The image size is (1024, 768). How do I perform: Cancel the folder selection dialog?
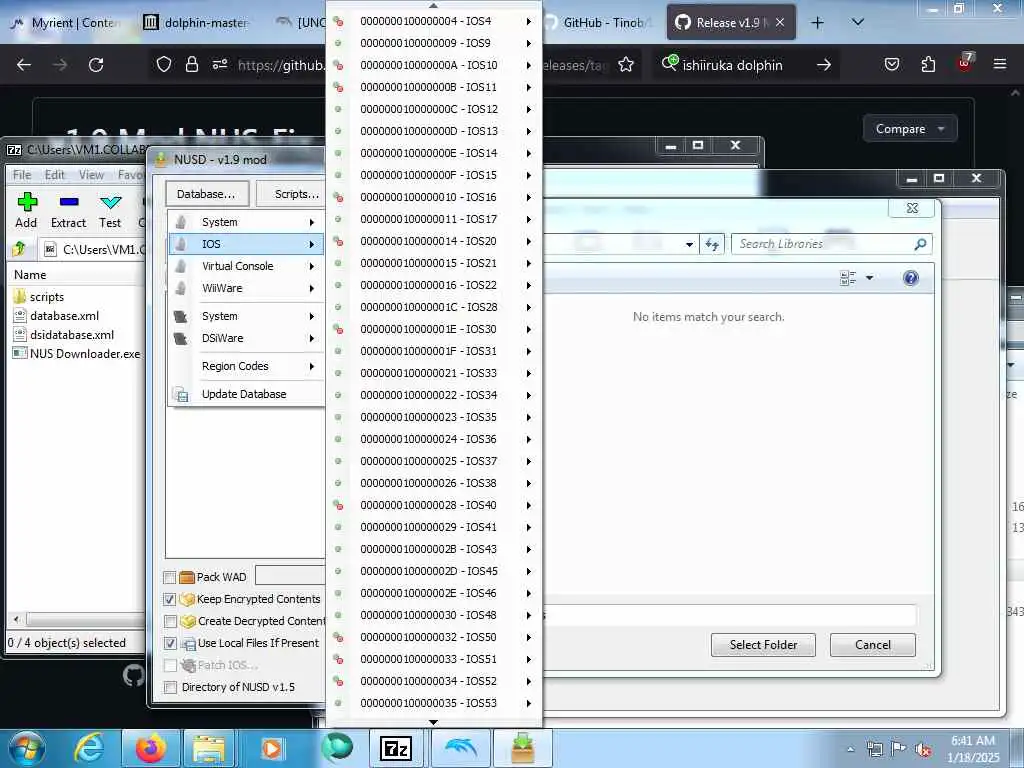[872, 645]
